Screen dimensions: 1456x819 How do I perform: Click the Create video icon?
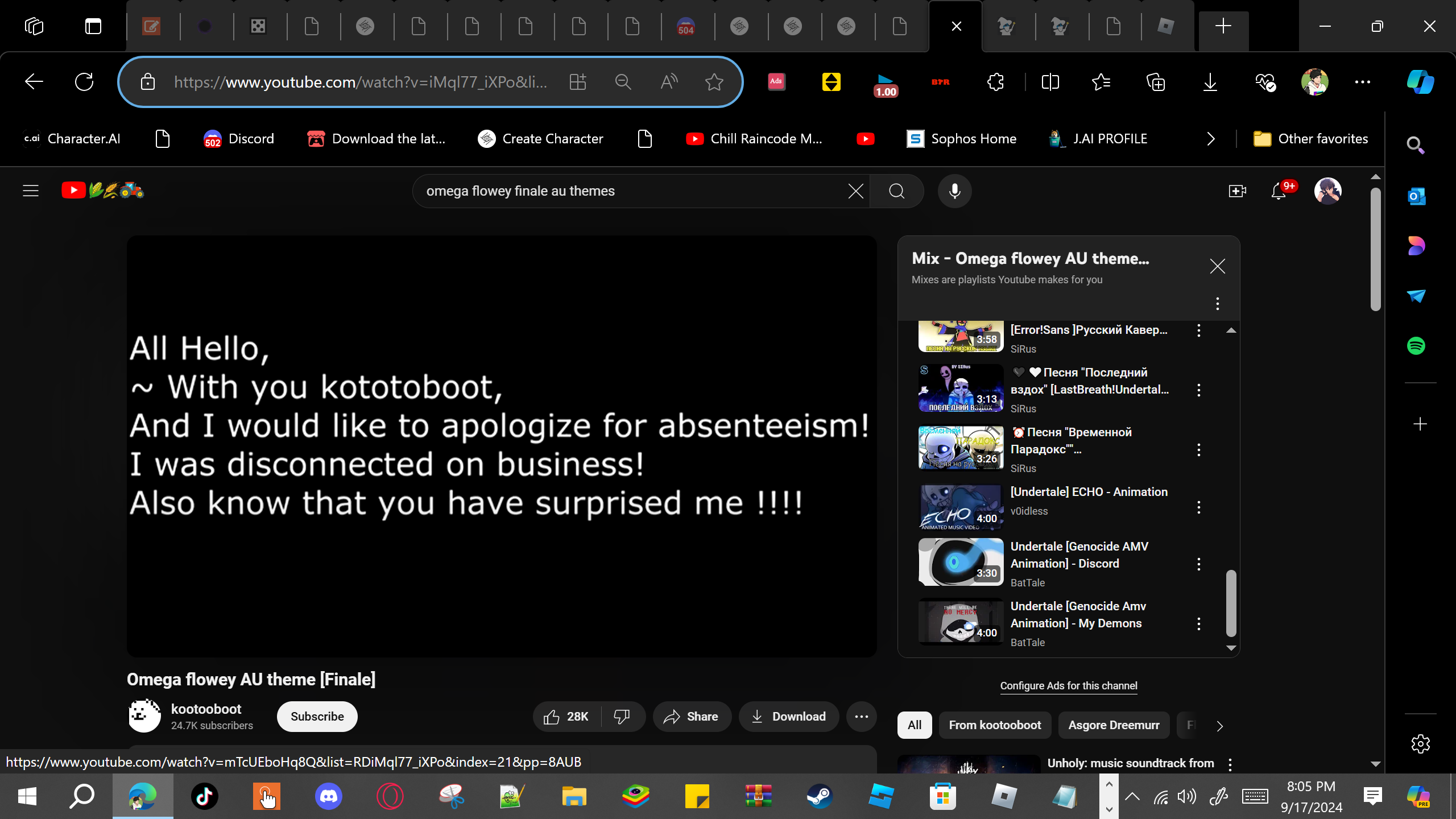[1237, 191]
